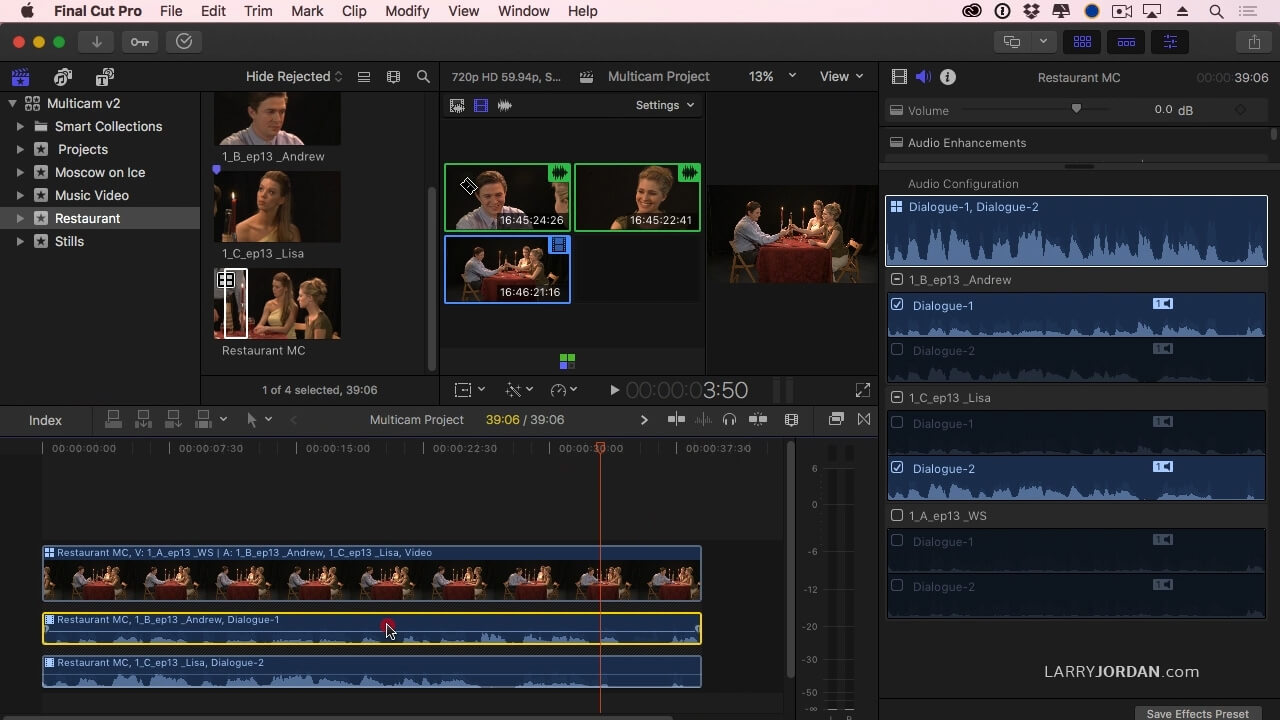The width and height of the screenshot is (1280, 720).
Task: Open the Photos and Audio sidebar
Action: point(63,77)
